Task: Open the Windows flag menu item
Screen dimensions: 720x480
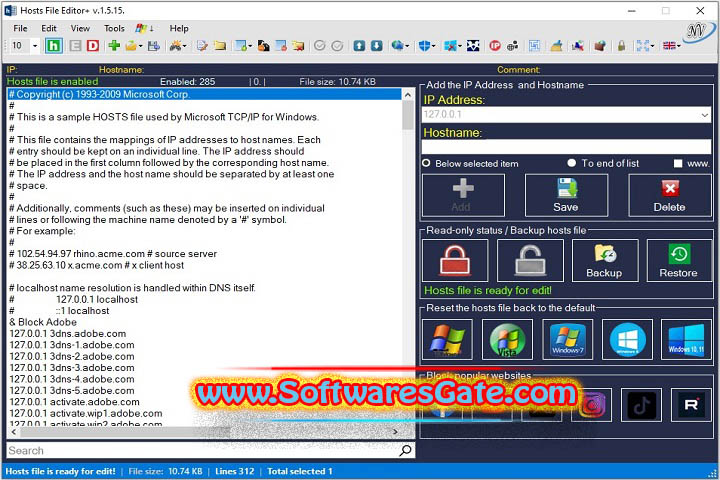Action: click(144, 28)
